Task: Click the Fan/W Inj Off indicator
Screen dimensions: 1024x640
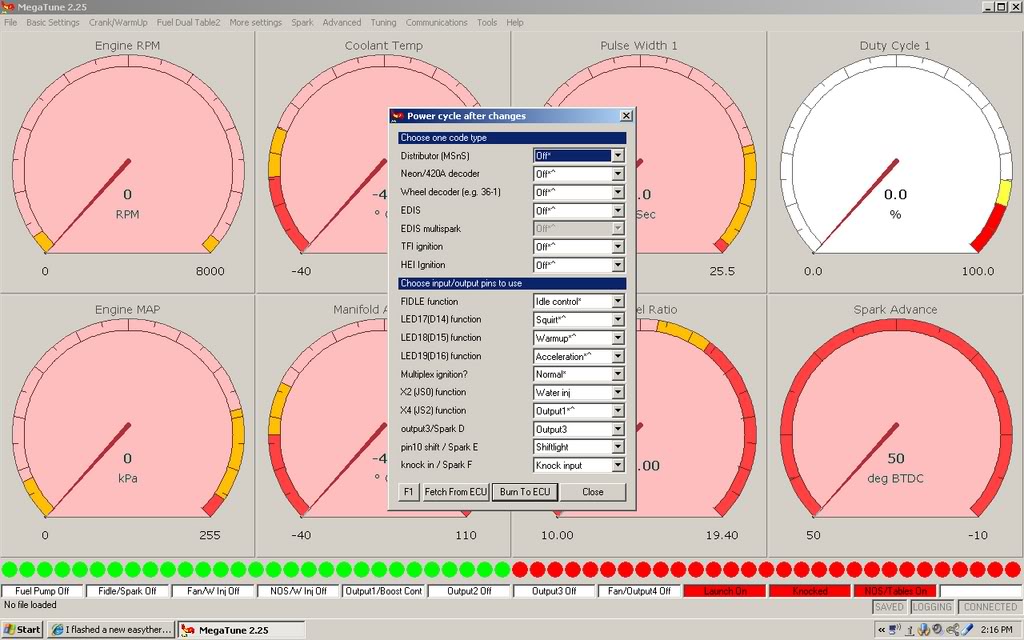Action: coord(213,591)
